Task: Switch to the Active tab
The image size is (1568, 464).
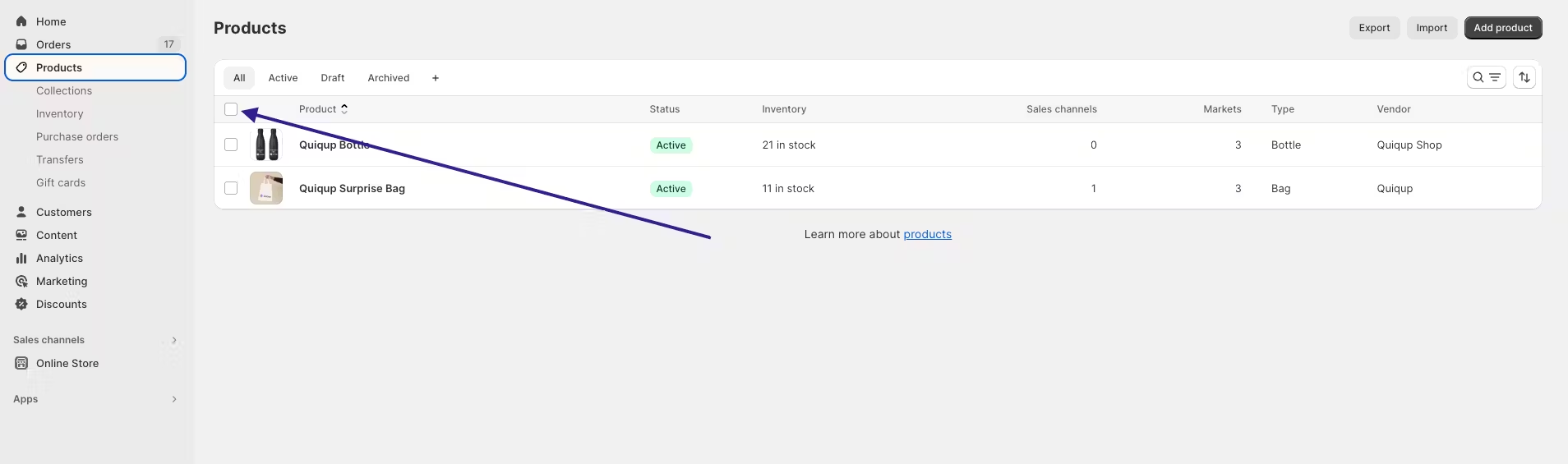Action: (x=283, y=78)
